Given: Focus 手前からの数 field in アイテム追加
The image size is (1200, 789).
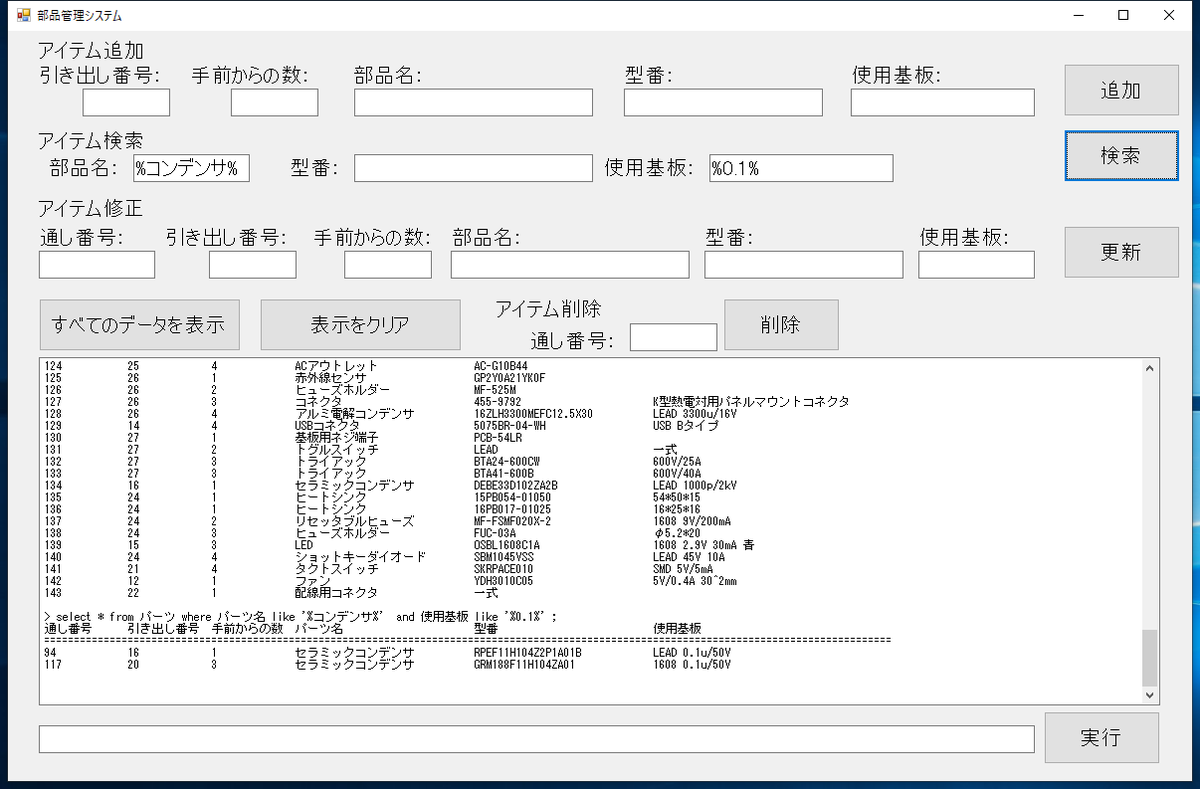Looking at the screenshot, I should (274, 103).
